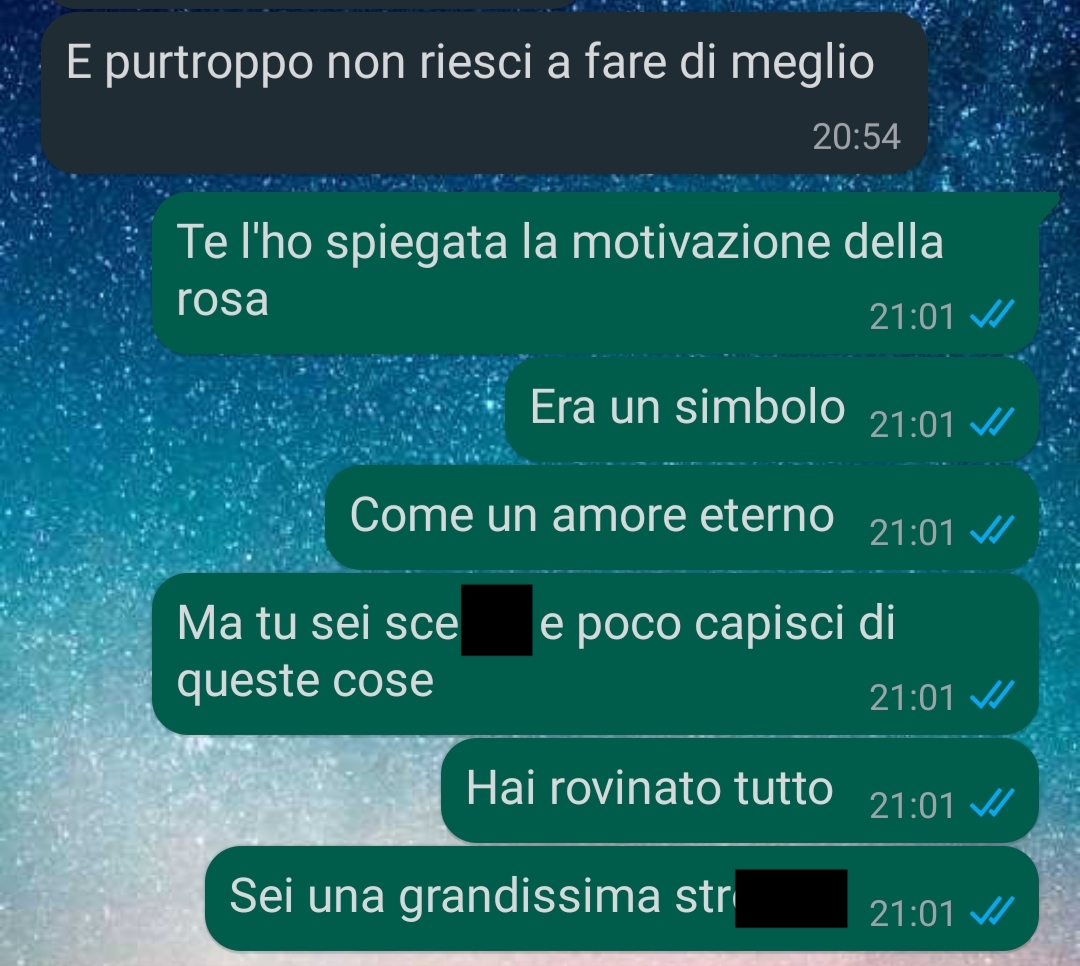
Task: Select the 'Era un simbolo' message bubble
Action: click(771, 409)
